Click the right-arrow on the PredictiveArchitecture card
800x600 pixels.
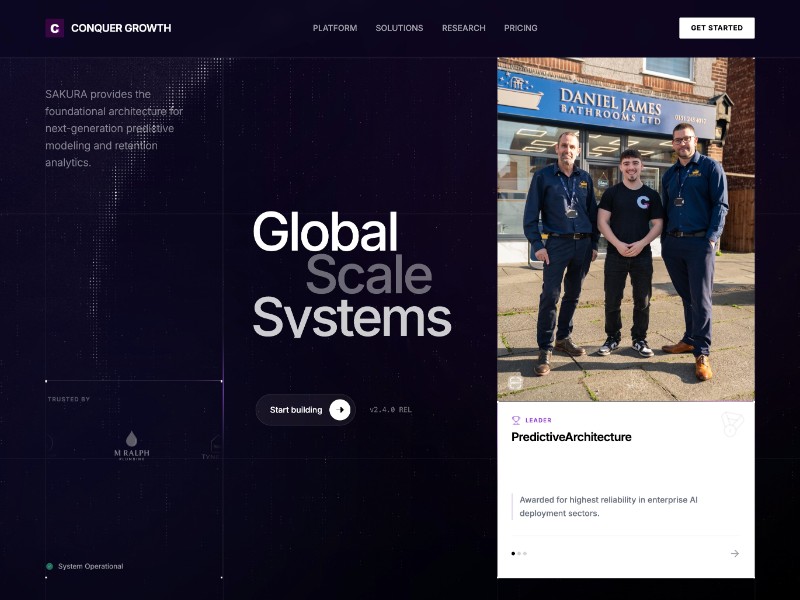(x=734, y=553)
